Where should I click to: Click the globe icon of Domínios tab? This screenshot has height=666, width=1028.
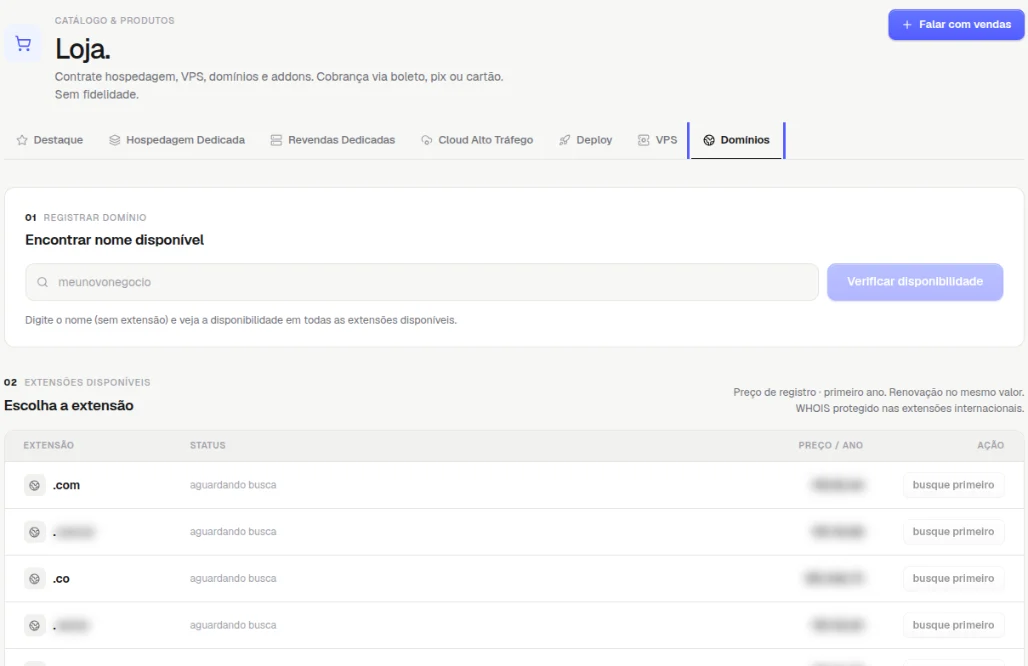(709, 140)
